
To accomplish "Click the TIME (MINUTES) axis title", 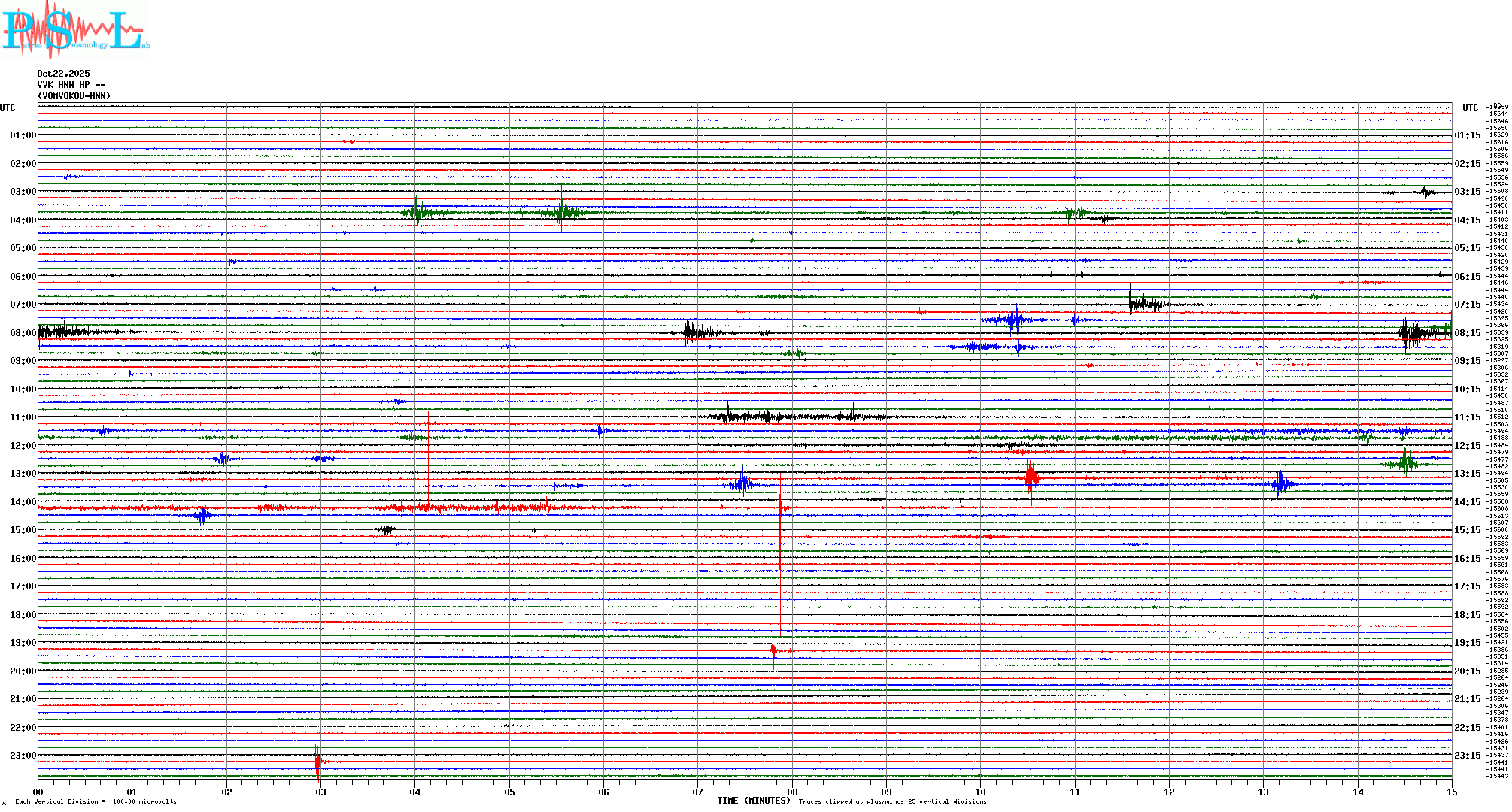I will click(x=753, y=801).
